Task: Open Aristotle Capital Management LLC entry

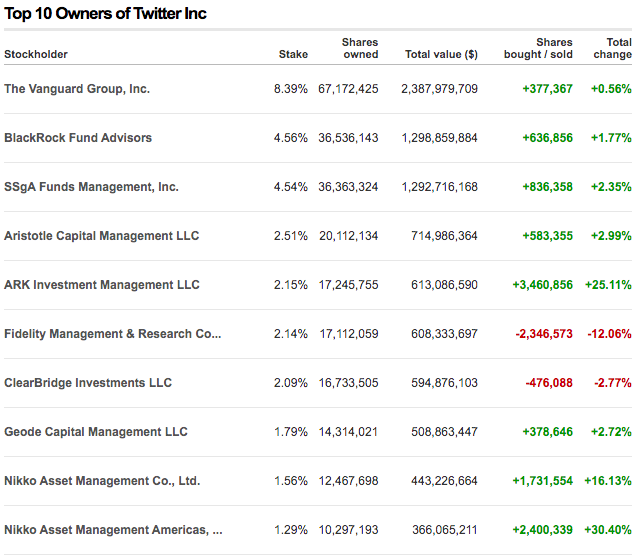Action: pos(101,236)
